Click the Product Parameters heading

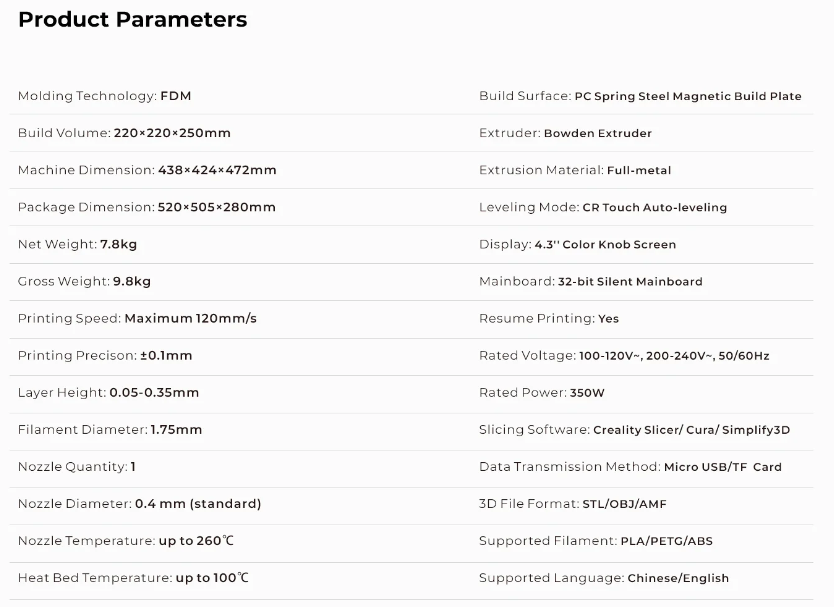pos(133,20)
